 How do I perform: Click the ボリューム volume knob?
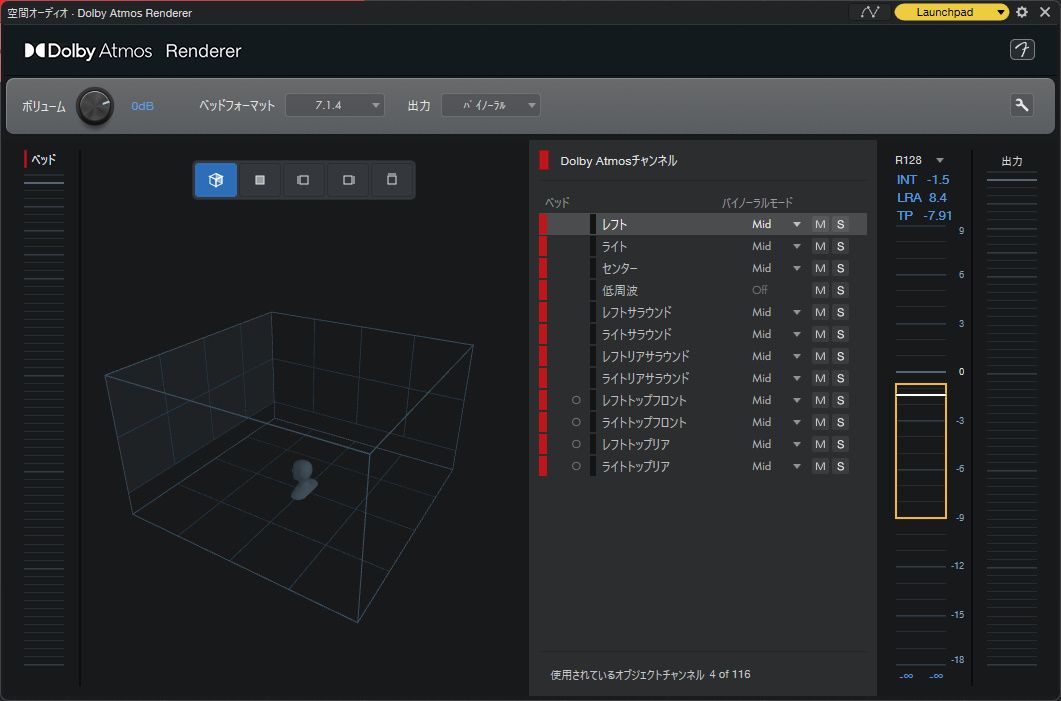coord(96,106)
